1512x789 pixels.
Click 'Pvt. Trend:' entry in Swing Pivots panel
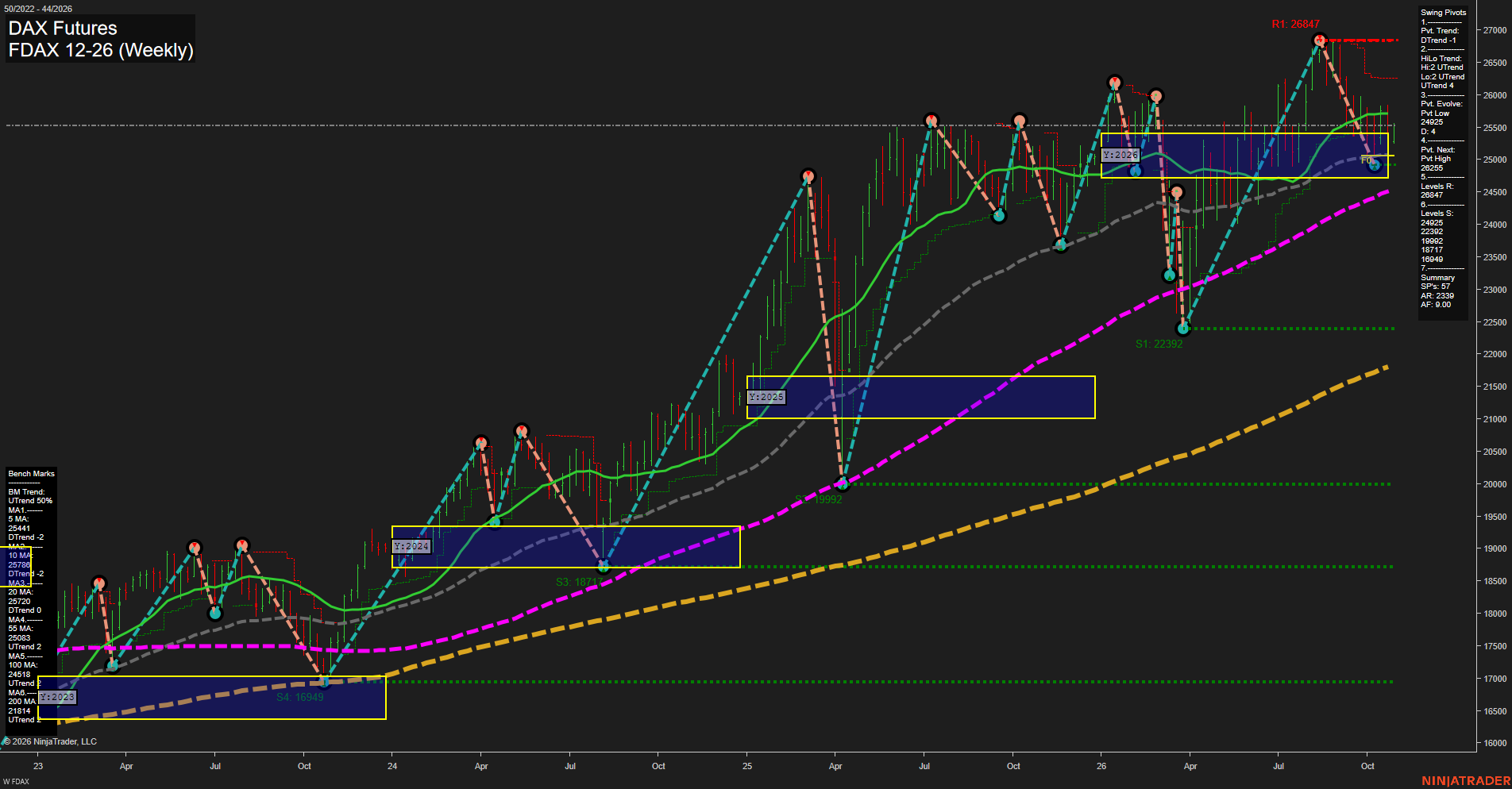click(x=1440, y=31)
